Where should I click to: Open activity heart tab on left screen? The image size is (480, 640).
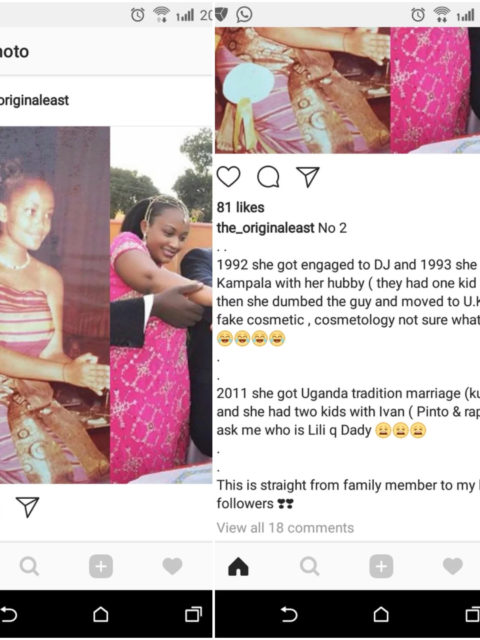click(172, 566)
